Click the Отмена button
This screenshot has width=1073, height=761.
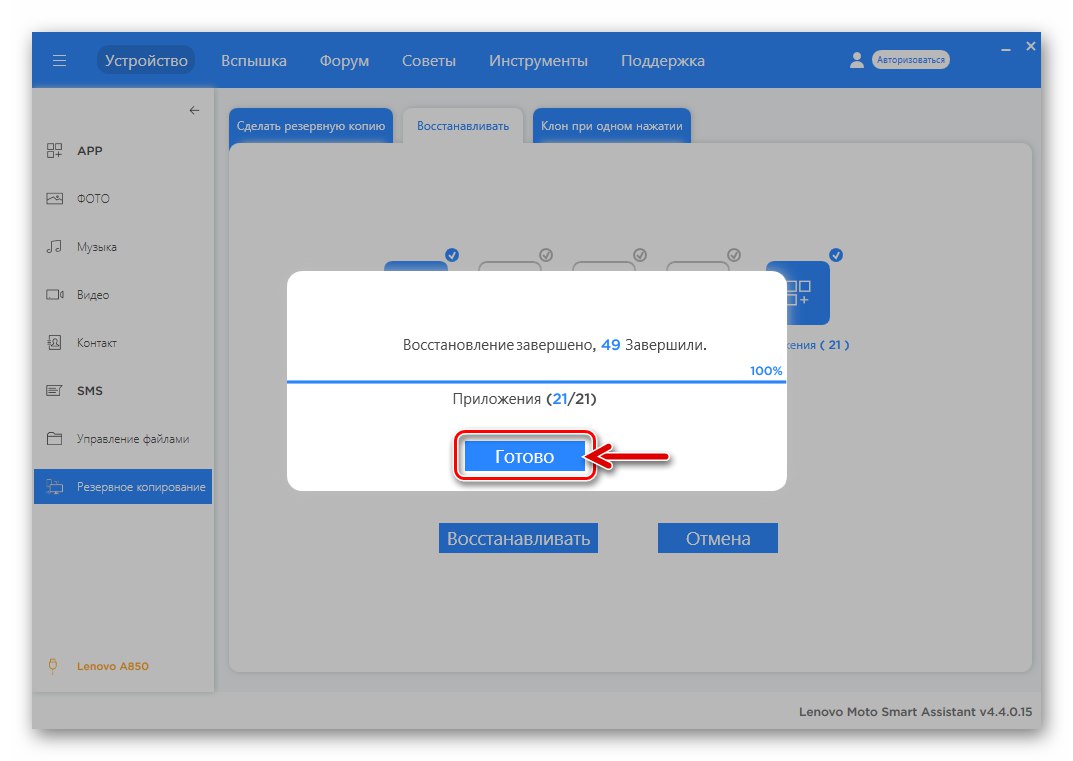718,538
